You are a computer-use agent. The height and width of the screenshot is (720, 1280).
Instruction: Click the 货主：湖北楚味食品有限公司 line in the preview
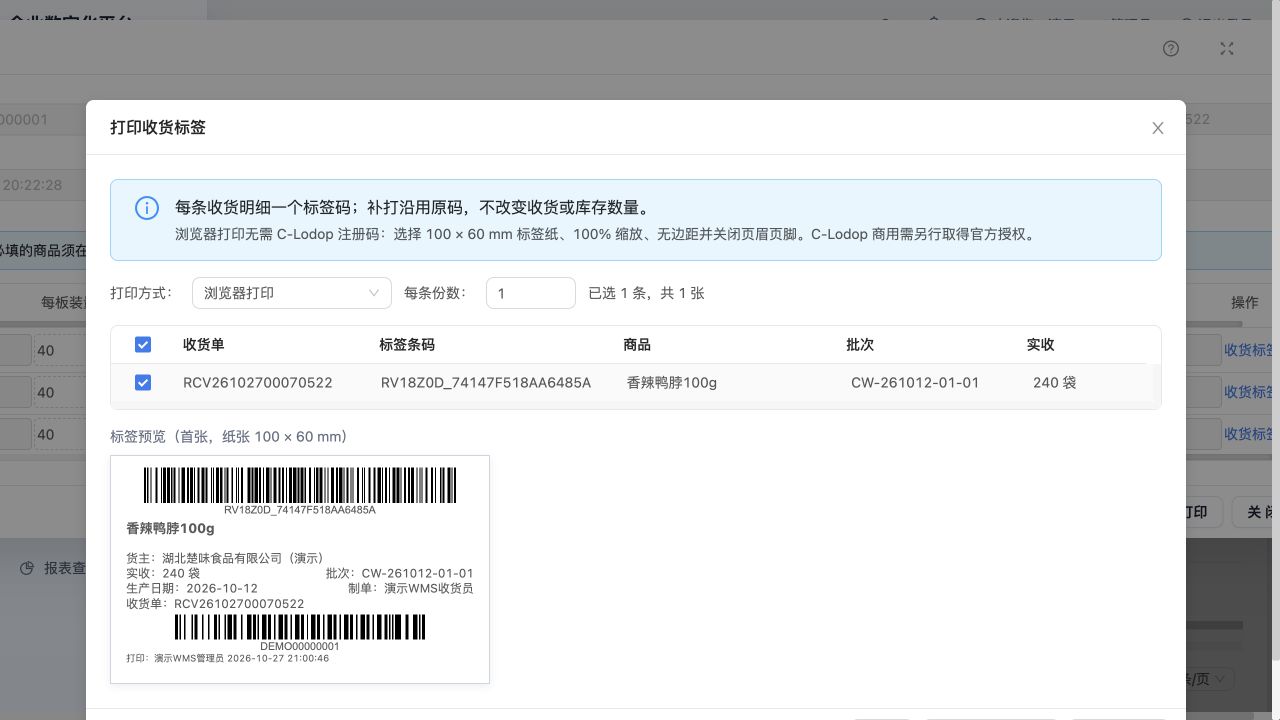coord(225,558)
